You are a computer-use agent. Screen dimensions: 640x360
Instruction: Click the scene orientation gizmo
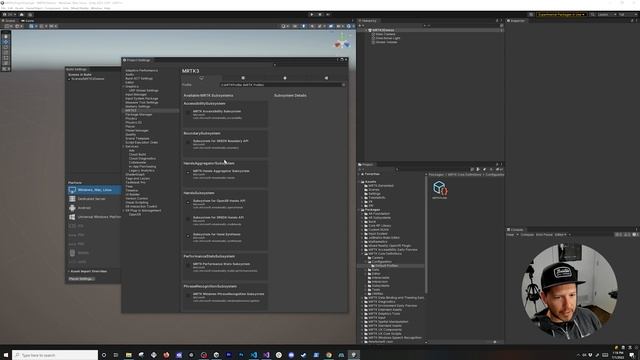[342, 42]
